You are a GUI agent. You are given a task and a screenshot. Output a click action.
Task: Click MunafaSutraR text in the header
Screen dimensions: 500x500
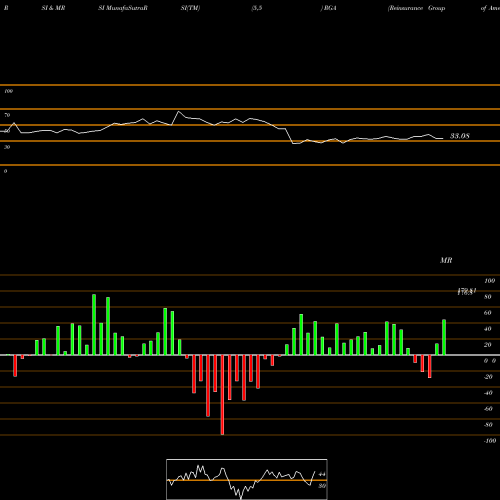[x=127, y=8]
